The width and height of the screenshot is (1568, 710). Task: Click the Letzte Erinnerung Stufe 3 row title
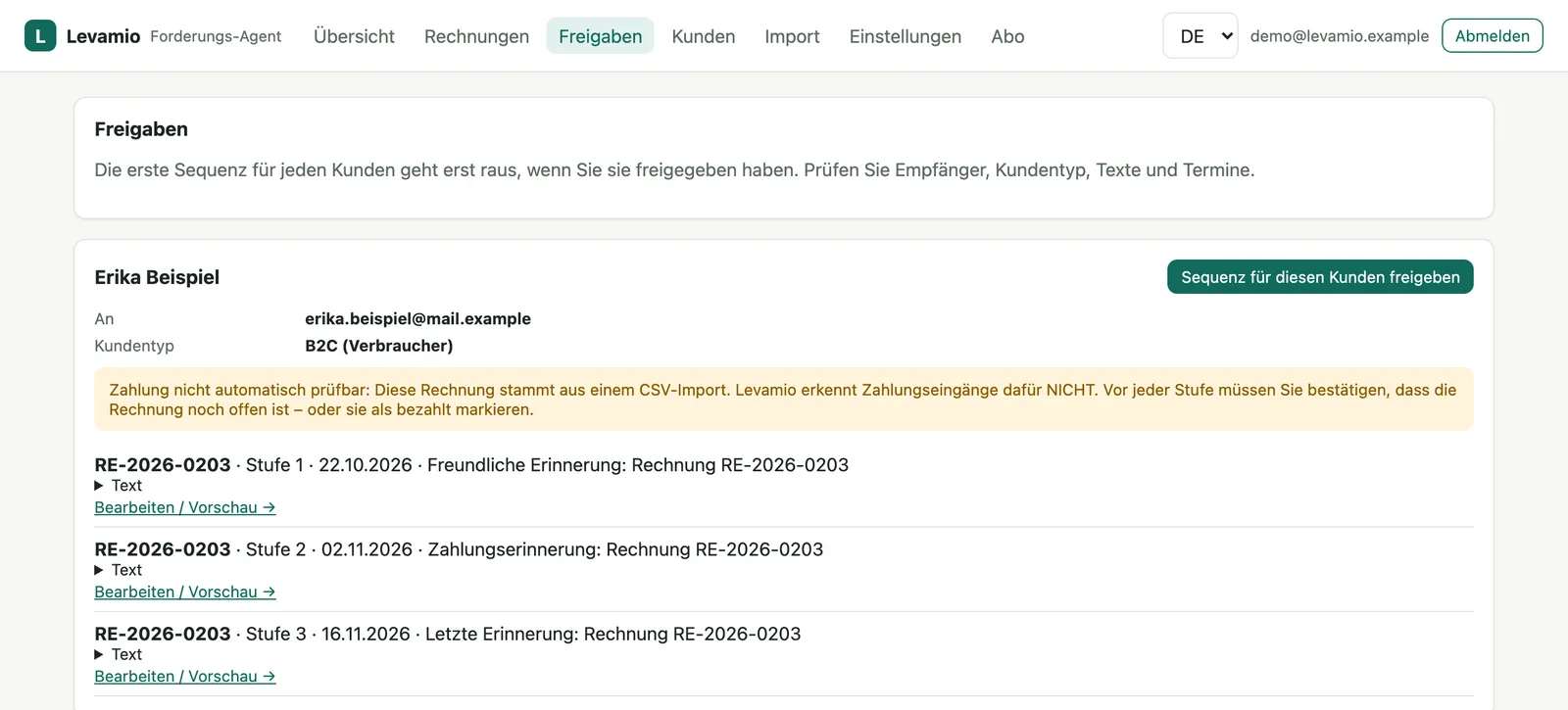(448, 634)
